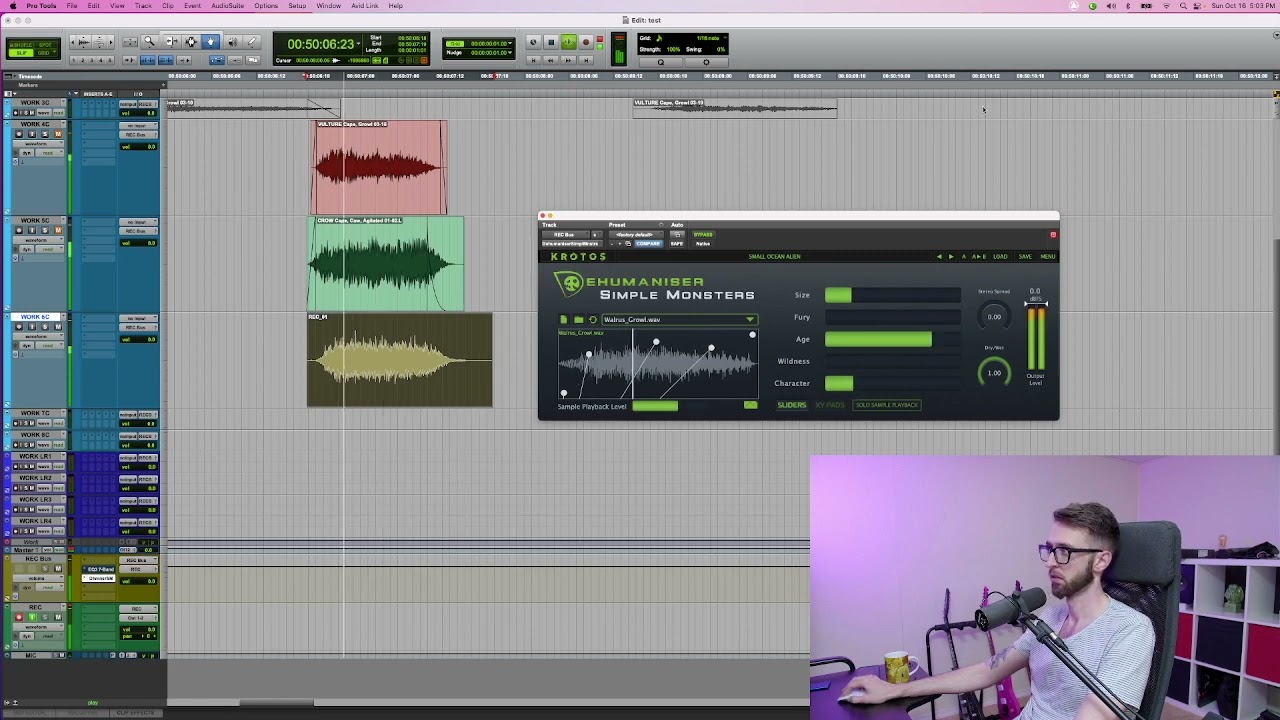This screenshot has width=1280, height=720.
Task: Click the transport Record button
Action: coord(586,42)
